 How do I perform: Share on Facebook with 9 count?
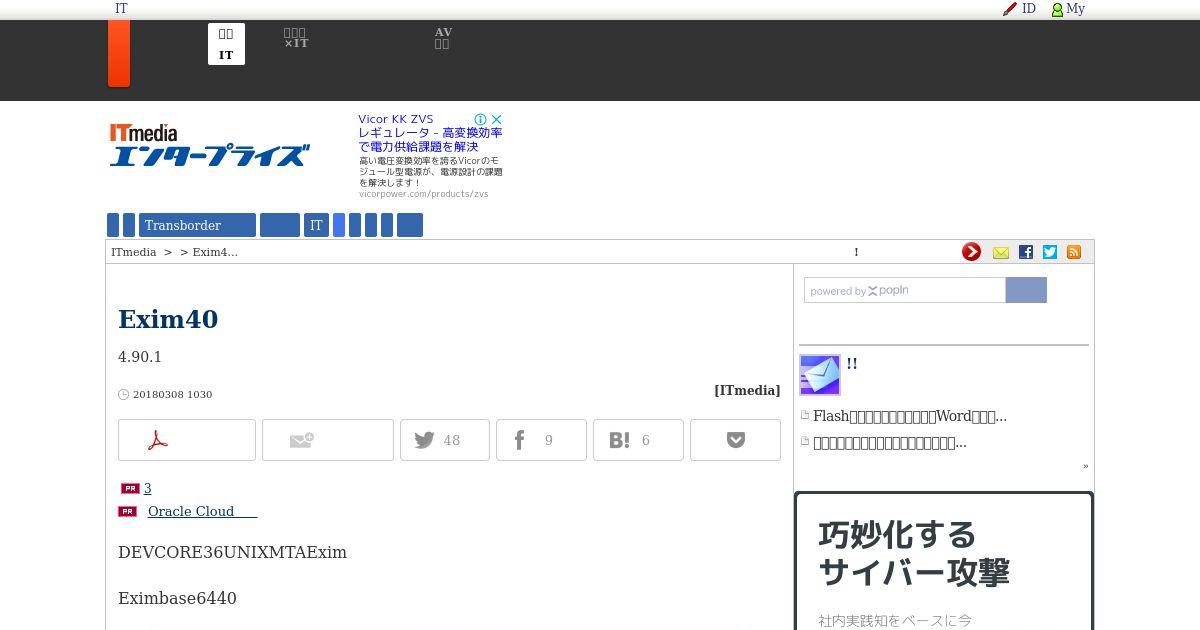pyautogui.click(x=541, y=440)
